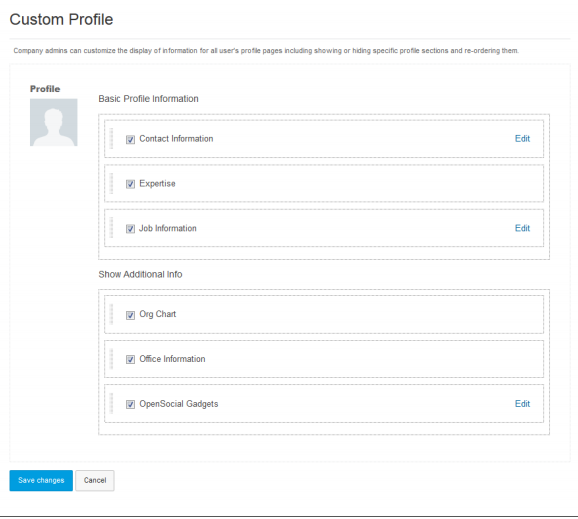Click the Save changes button
The width and height of the screenshot is (578, 519).
pos(41,480)
